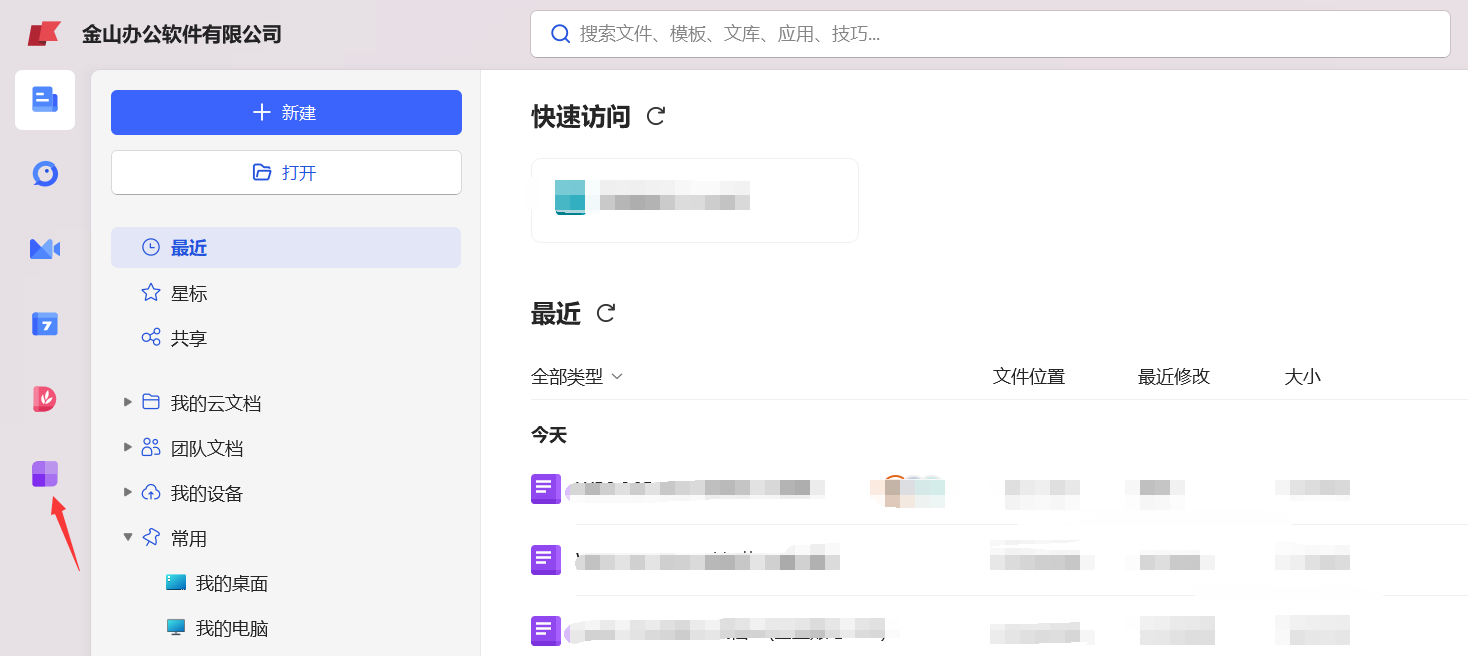
Task: Open the purple squares app icon
Action: [x=45, y=474]
